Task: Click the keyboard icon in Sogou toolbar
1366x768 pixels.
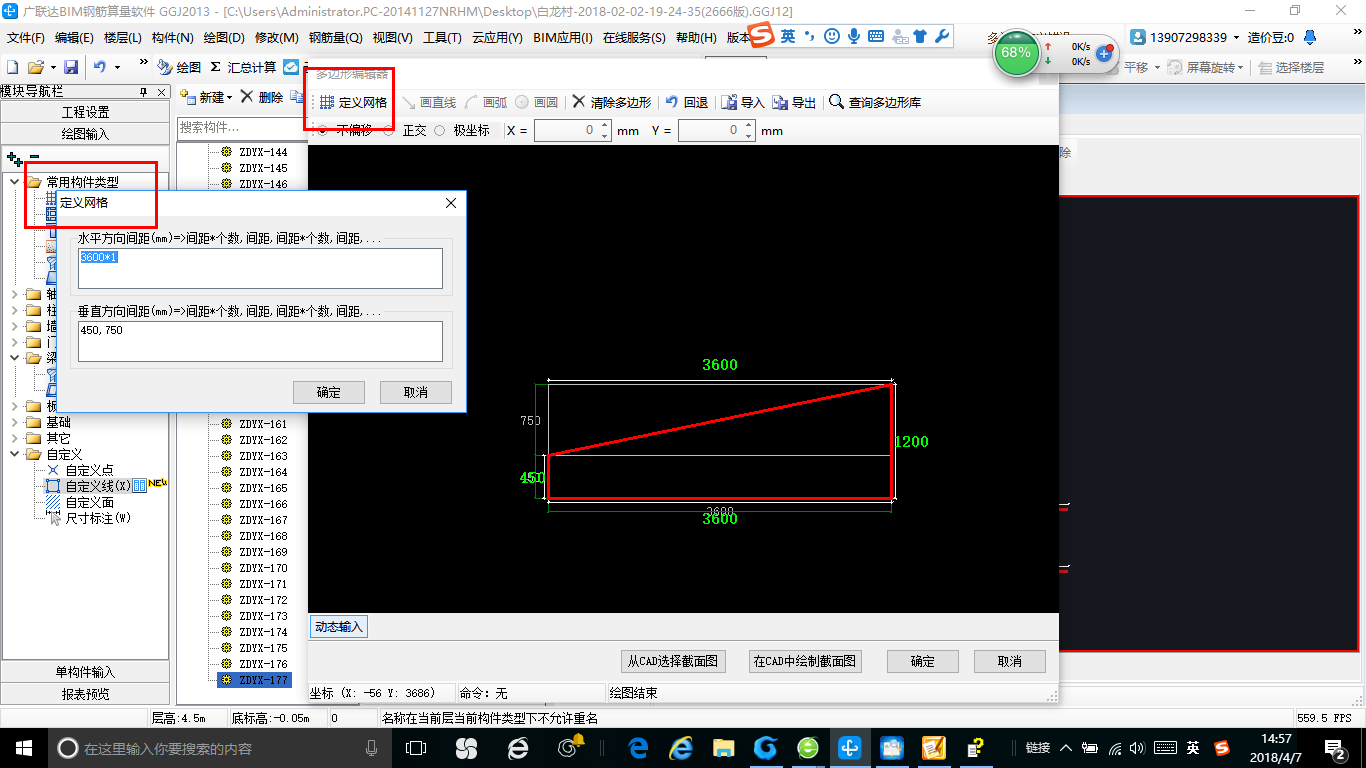Action: point(876,36)
